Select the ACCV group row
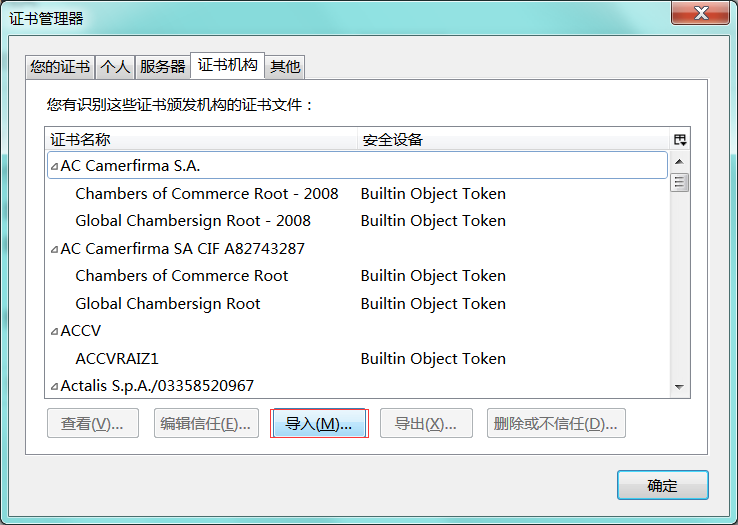738x525 pixels. click(357, 331)
